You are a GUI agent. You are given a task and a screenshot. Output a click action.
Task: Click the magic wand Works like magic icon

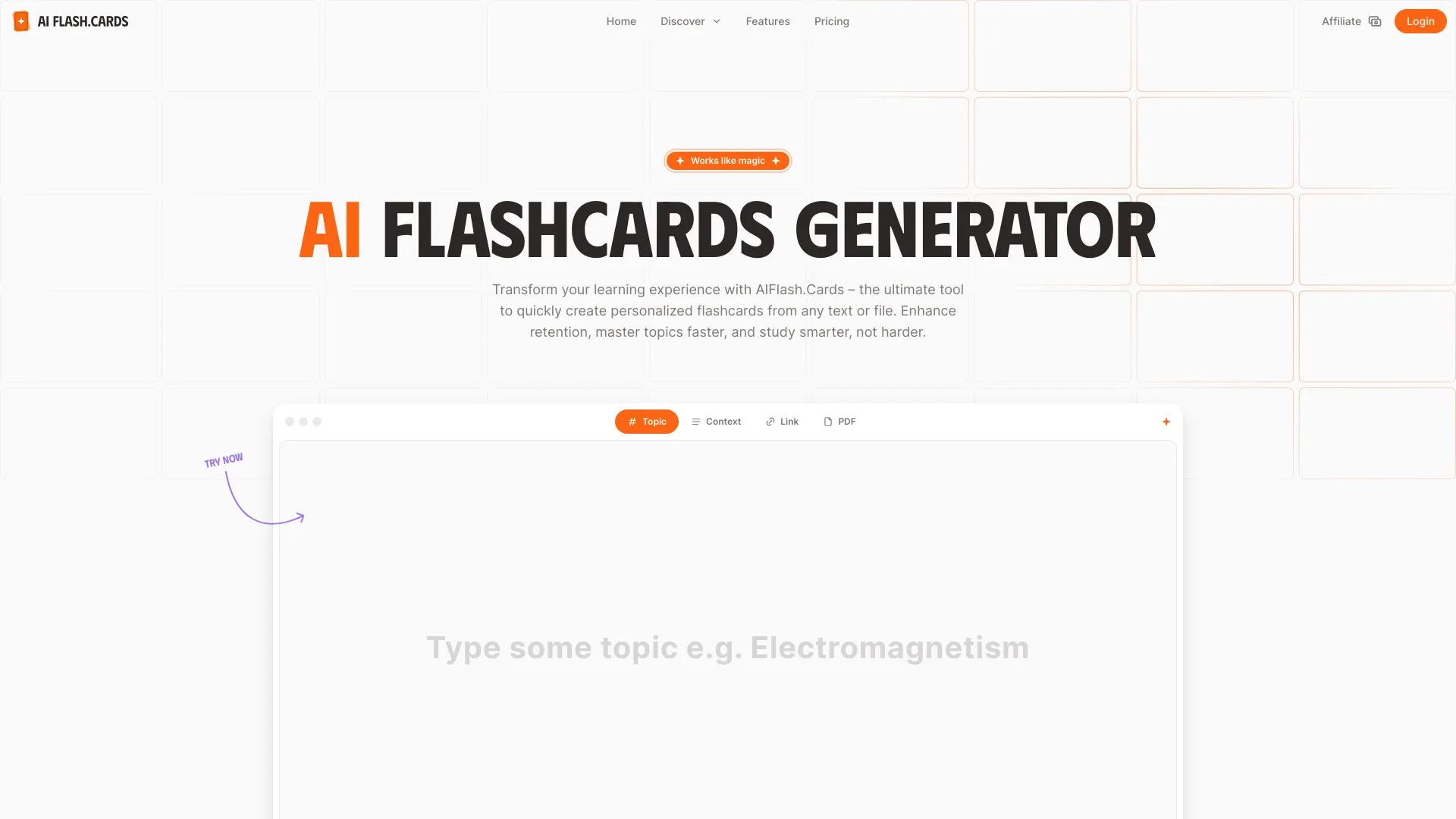[x=680, y=160]
